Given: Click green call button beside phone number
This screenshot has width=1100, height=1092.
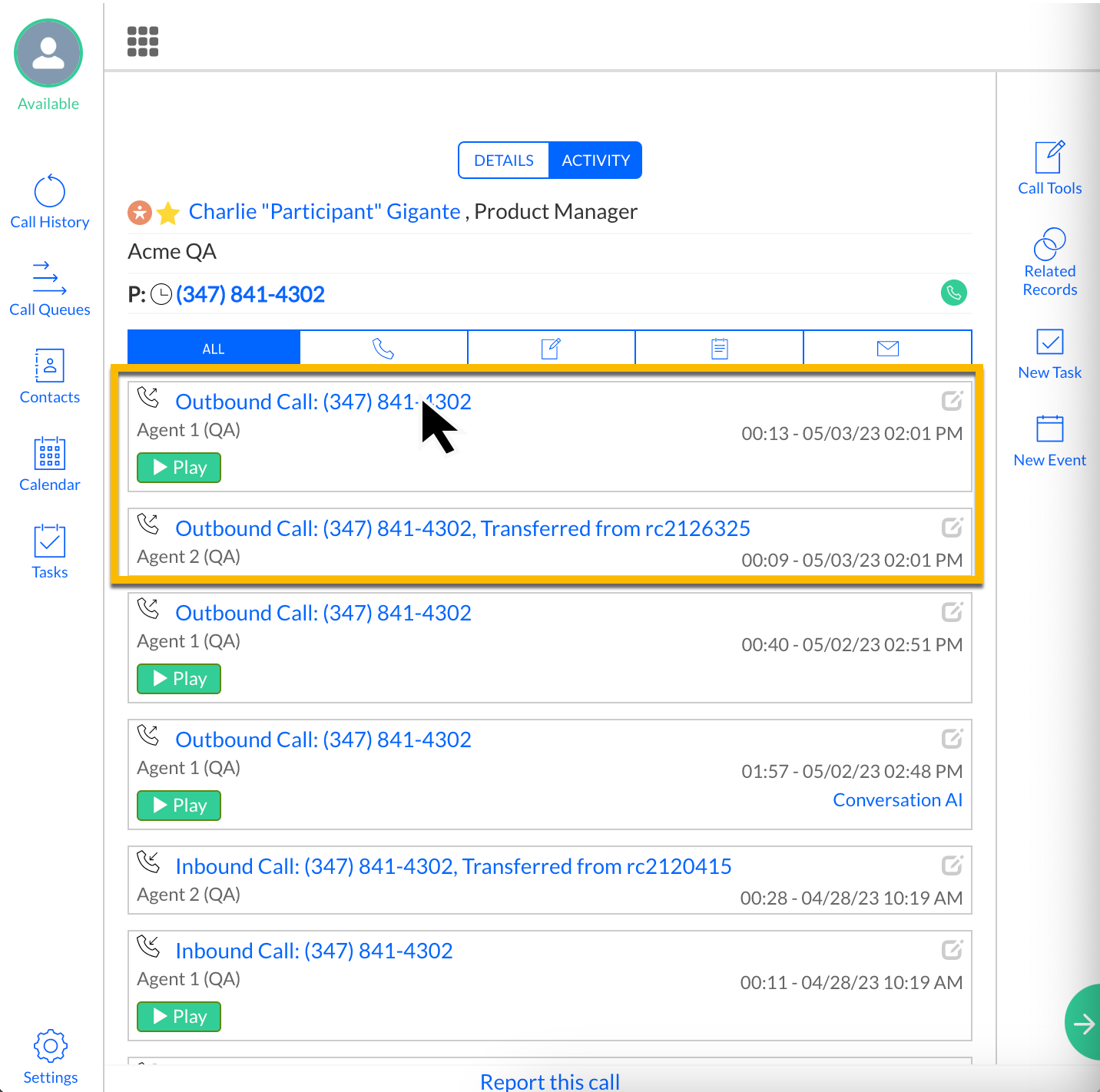Looking at the screenshot, I should [954, 293].
